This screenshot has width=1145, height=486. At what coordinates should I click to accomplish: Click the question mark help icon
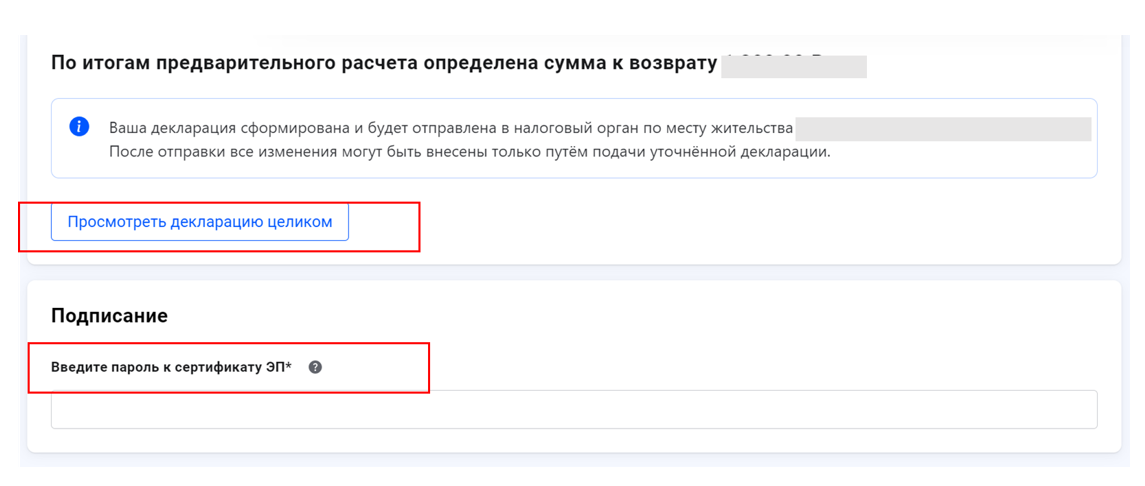tap(315, 367)
